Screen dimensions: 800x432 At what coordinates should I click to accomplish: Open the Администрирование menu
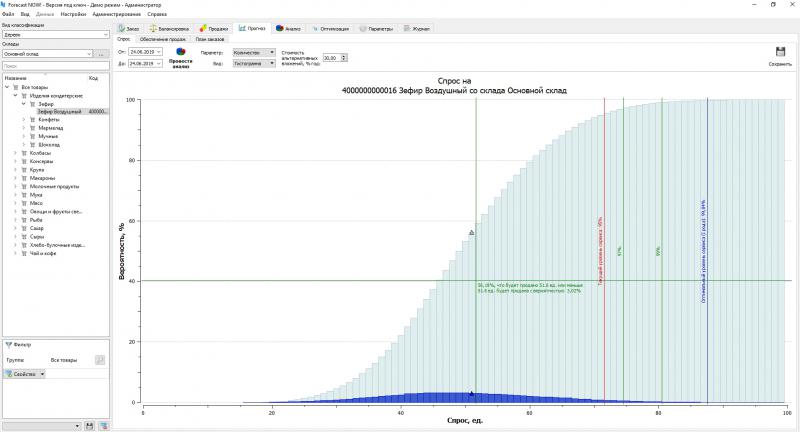pyautogui.click(x=116, y=15)
